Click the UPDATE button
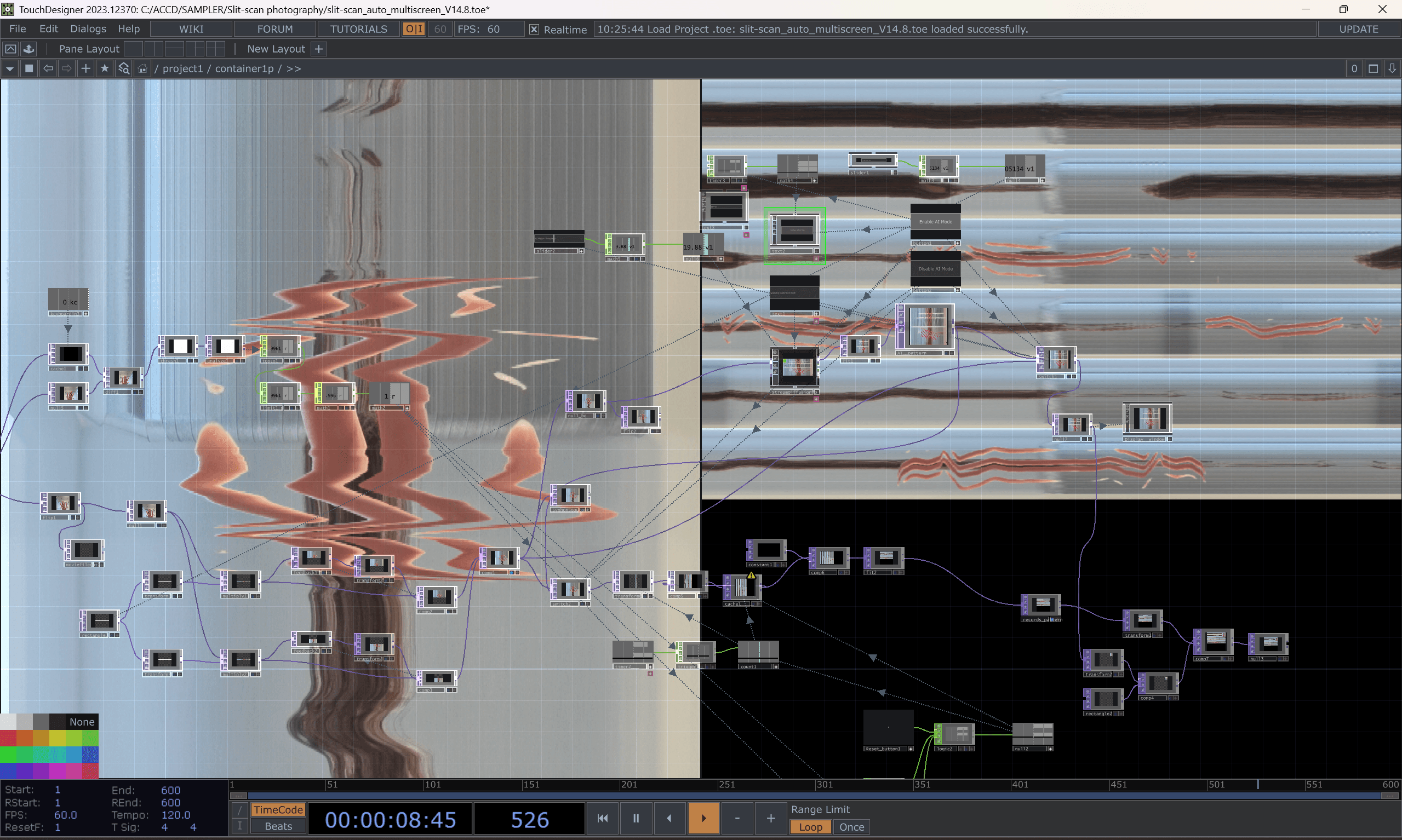 pos(1358,29)
